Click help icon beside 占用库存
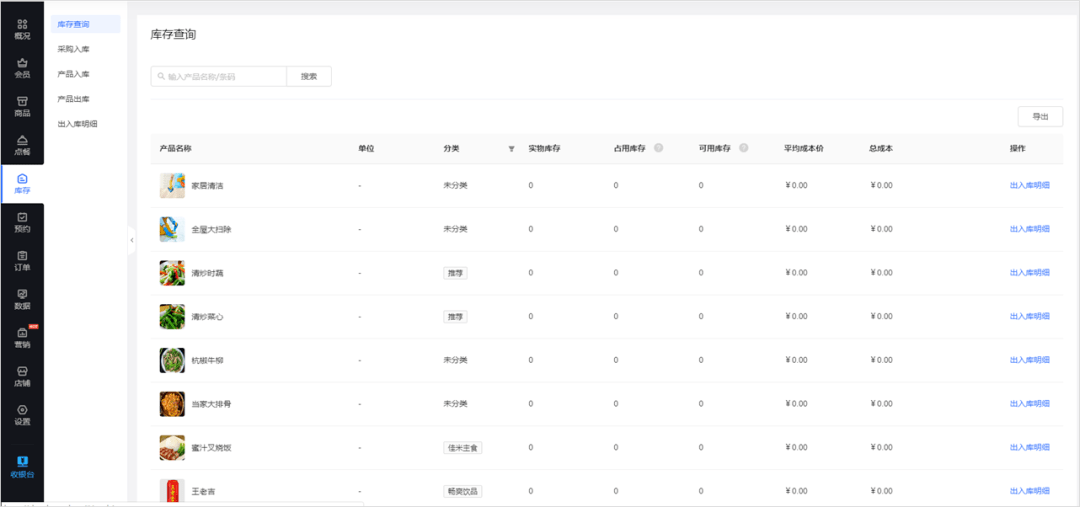 (658, 149)
